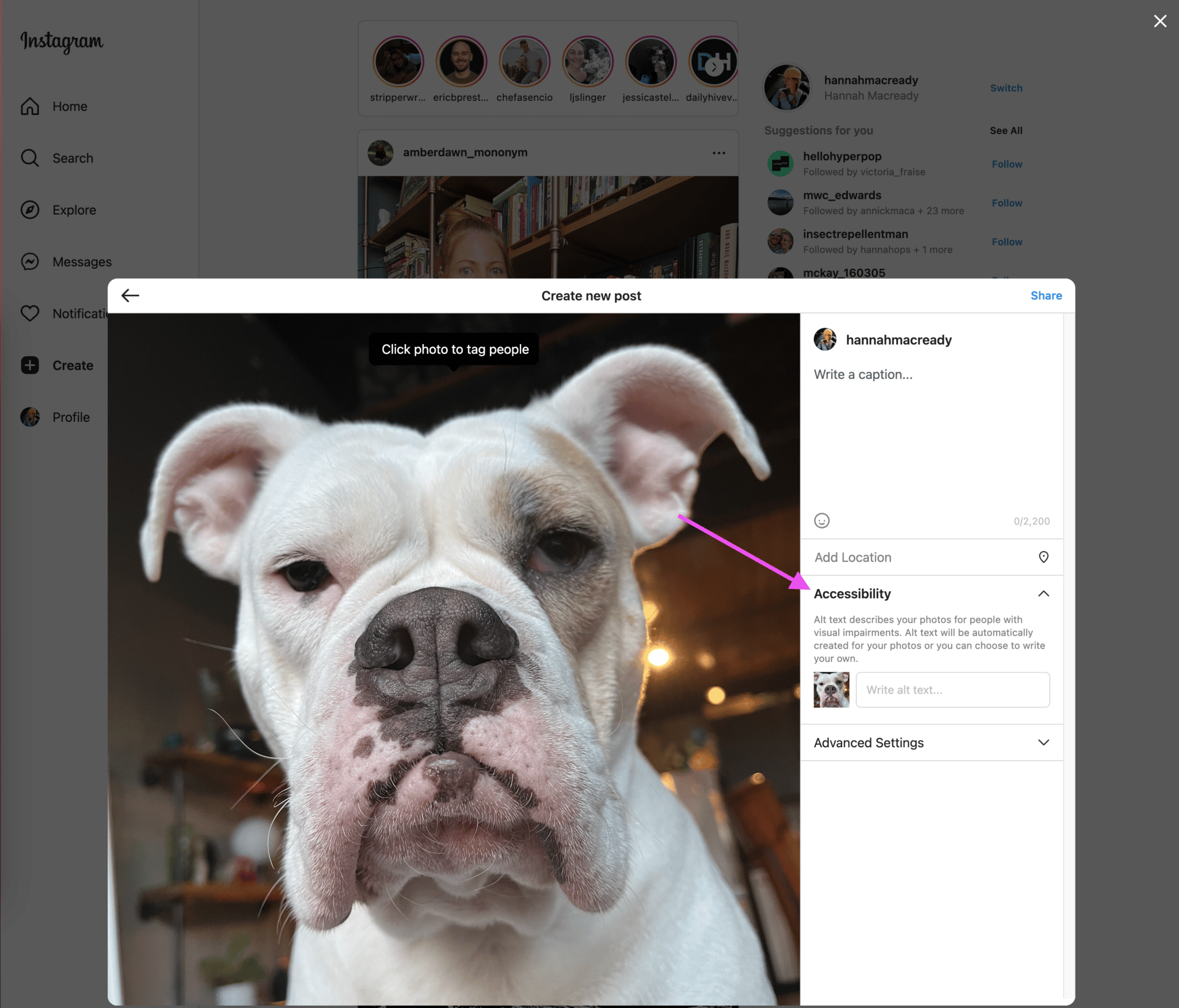1179x1008 pixels.
Task: Click the dog photo thumbnail beside alt text
Action: pos(831,690)
